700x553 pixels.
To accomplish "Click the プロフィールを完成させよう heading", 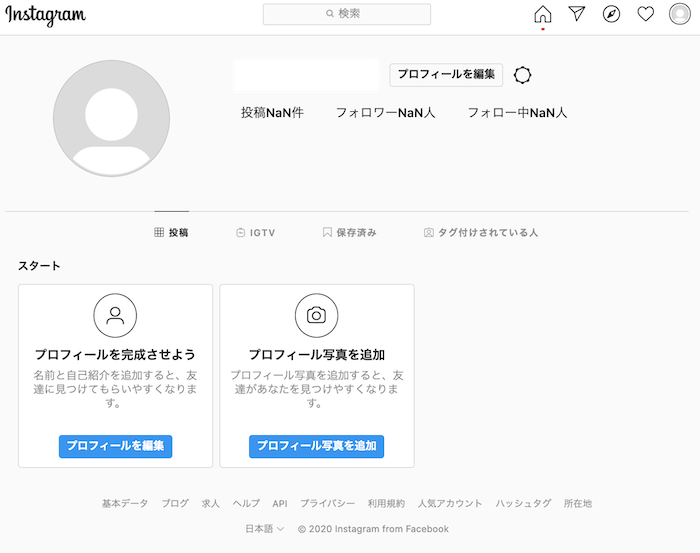I will pyautogui.click(x=115, y=355).
